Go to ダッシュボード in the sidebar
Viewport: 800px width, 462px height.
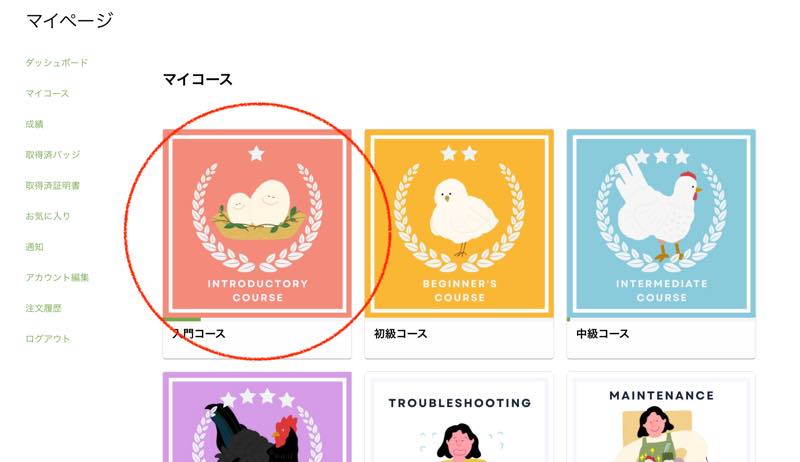(57, 63)
